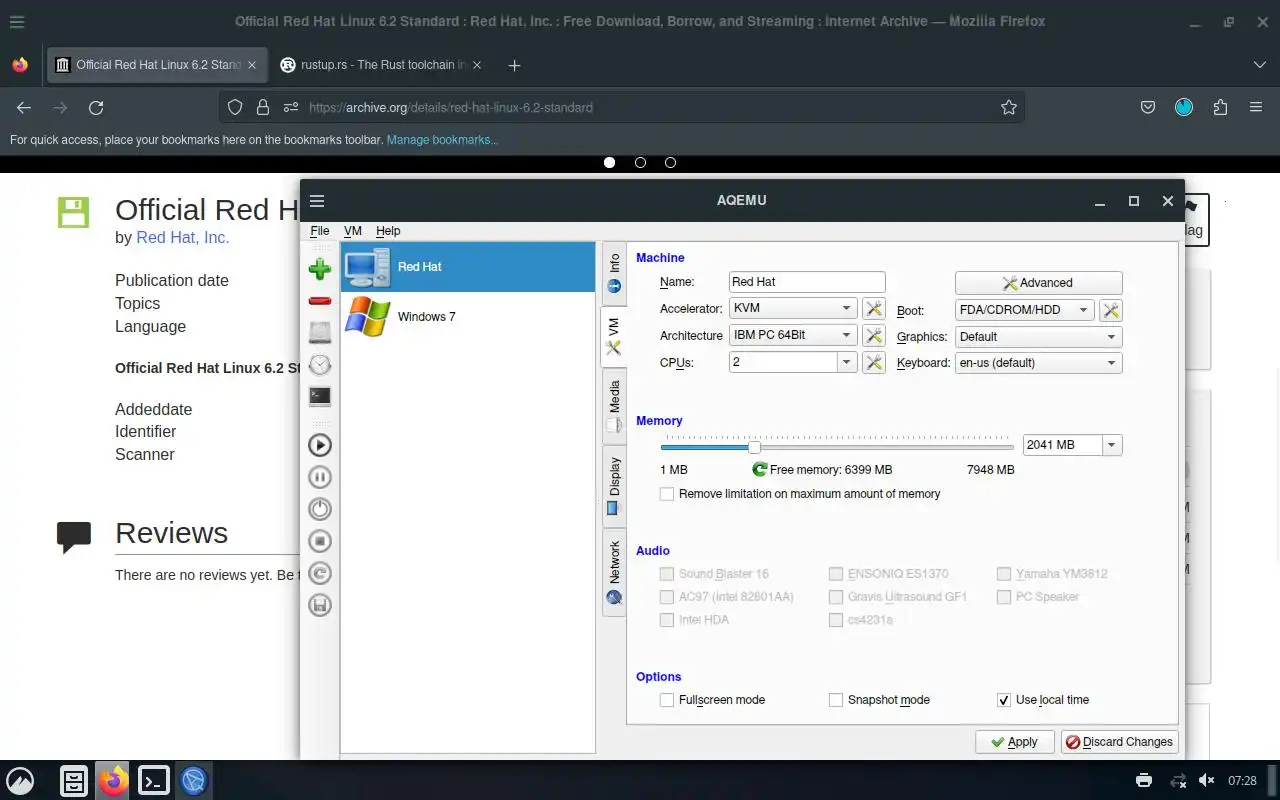Open the terminal console toolbar icon in AQEMU
Image resolution: width=1280 pixels, height=800 pixels.
[320, 396]
